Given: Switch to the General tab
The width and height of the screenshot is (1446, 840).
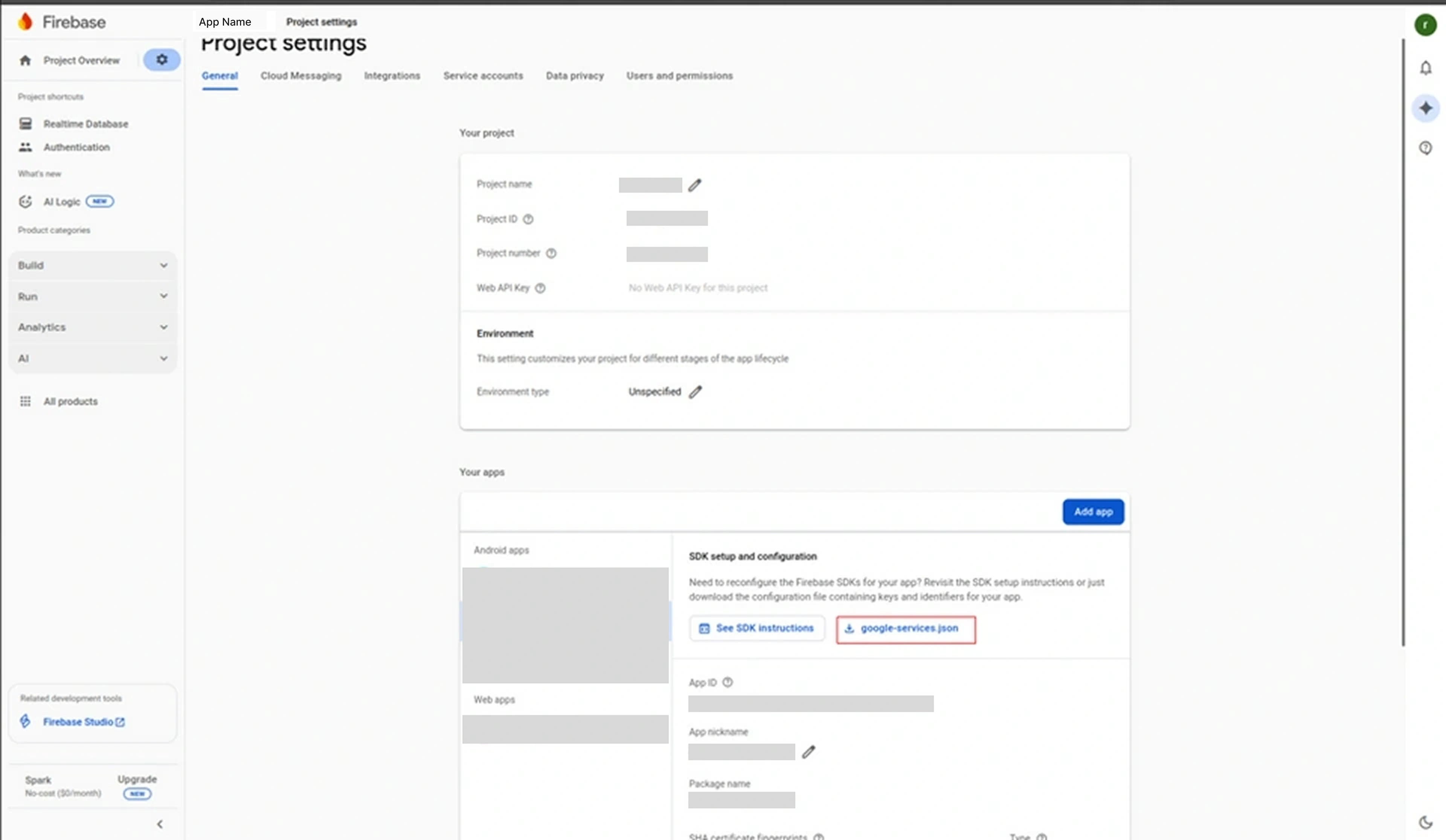Looking at the screenshot, I should [x=220, y=76].
